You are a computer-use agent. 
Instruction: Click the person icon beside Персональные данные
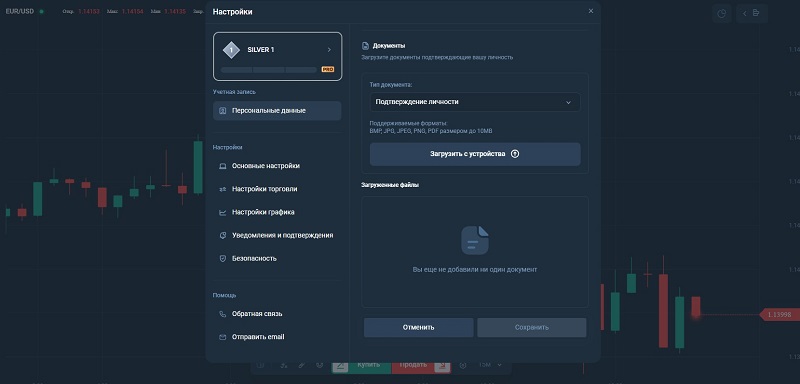click(x=222, y=111)
